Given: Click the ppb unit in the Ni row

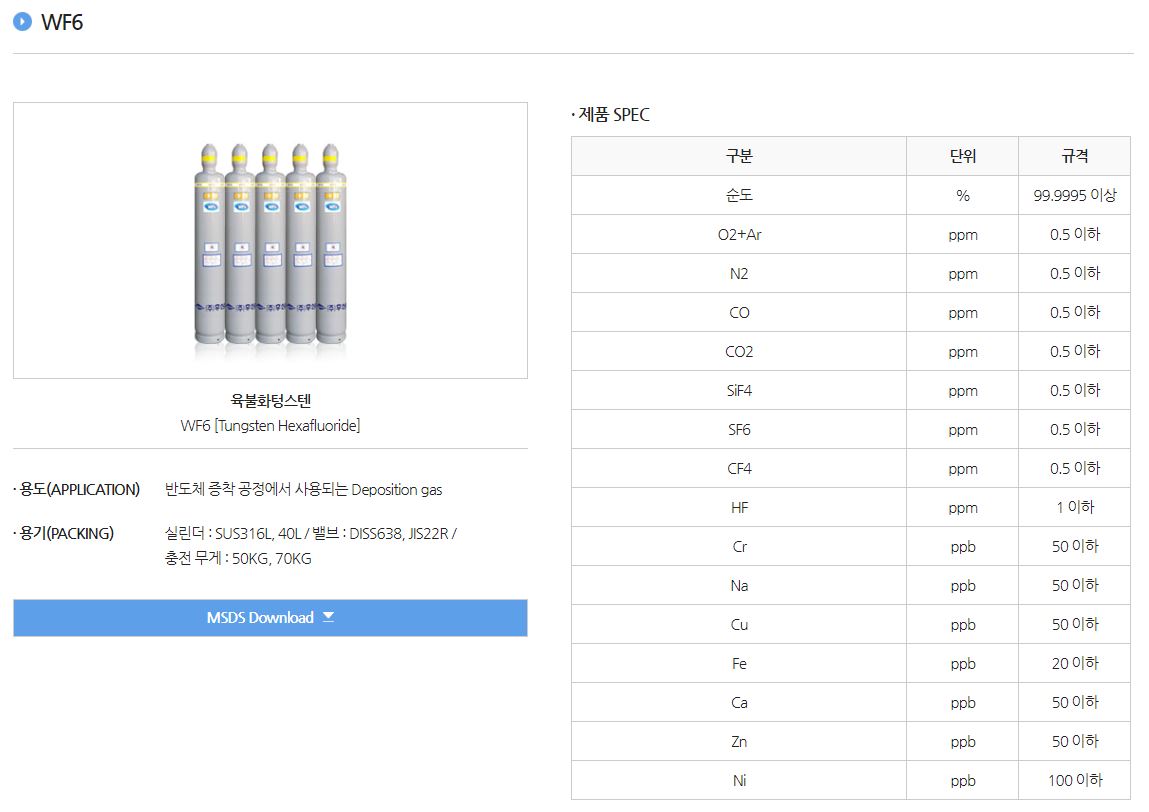Looking at the screenshot, I should [x=962, y=781].
